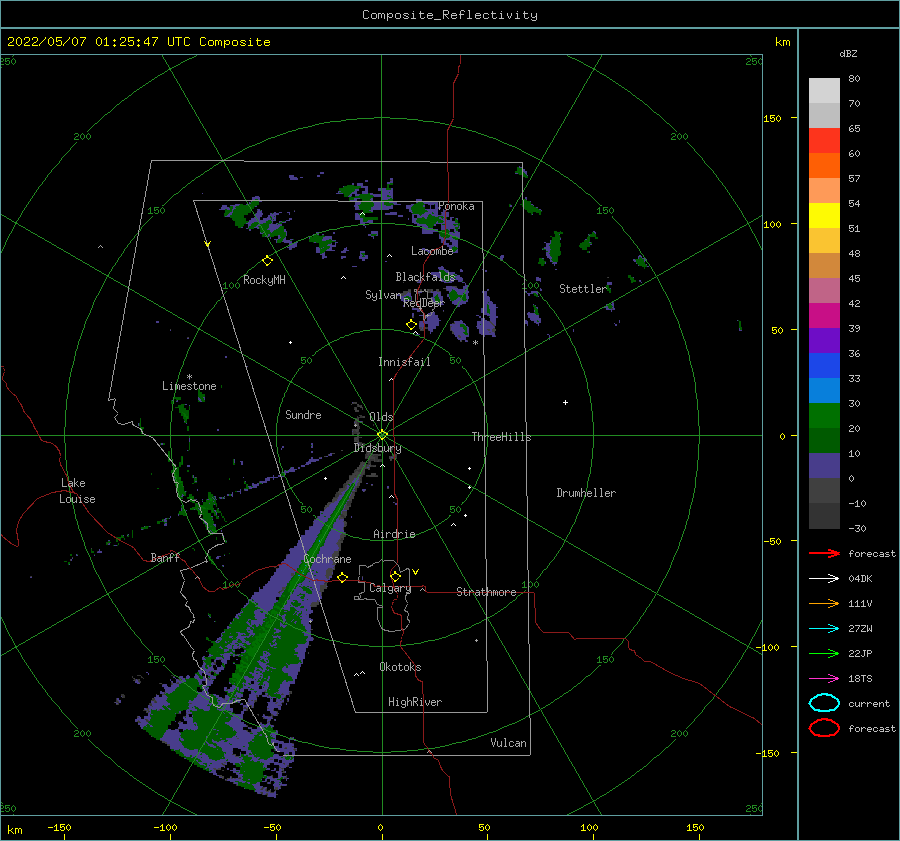The width and height of the screenshot is (900, 841).
Task: Click the yellow radar-center diamond at Olds
Action: coord(382,435)
